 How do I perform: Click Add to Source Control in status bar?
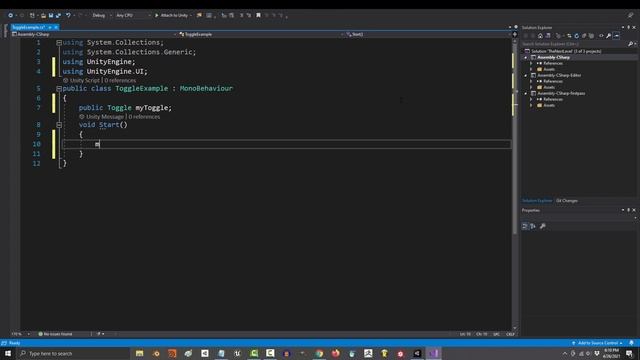(x=597, y=343)
